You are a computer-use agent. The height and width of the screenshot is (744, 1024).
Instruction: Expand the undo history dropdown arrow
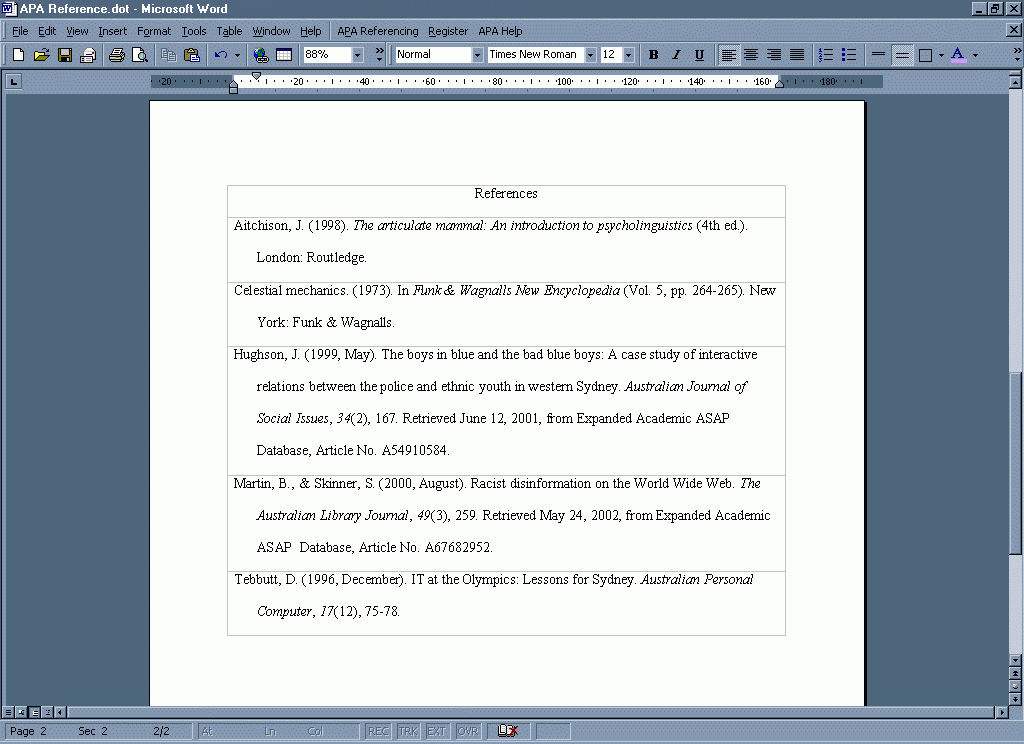(x=237, y=56)
